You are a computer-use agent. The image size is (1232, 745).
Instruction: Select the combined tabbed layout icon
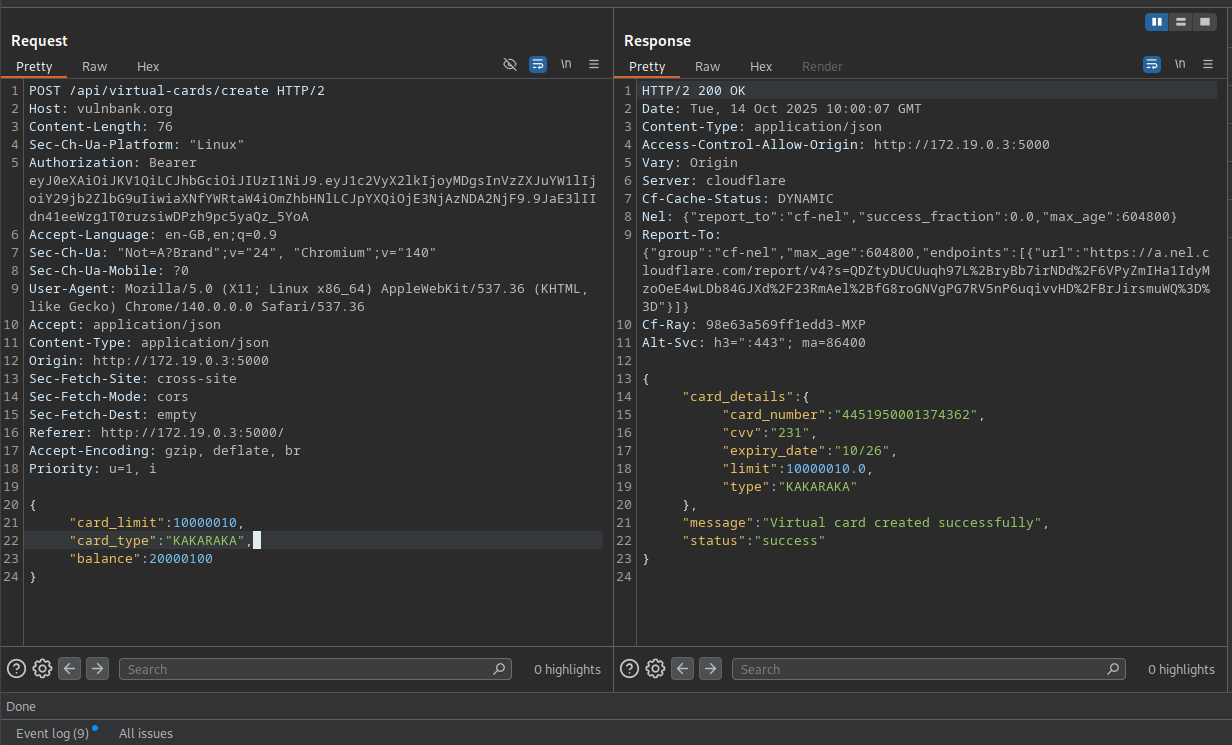(1205, 22)
